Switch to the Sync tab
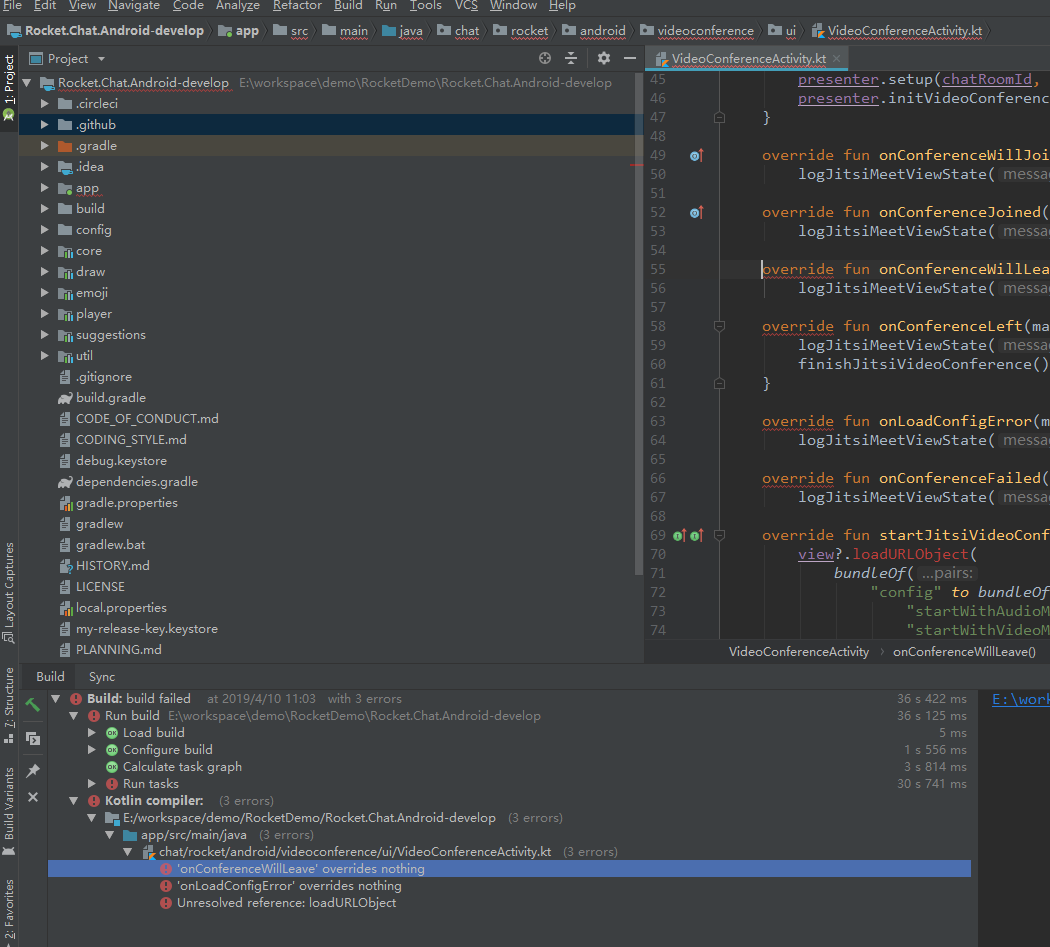This screenshot has width=1050, height=947. (x=102, y=677)
